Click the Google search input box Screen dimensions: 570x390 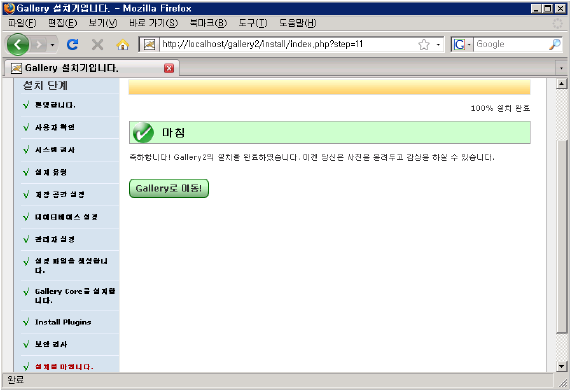(511, 44)
